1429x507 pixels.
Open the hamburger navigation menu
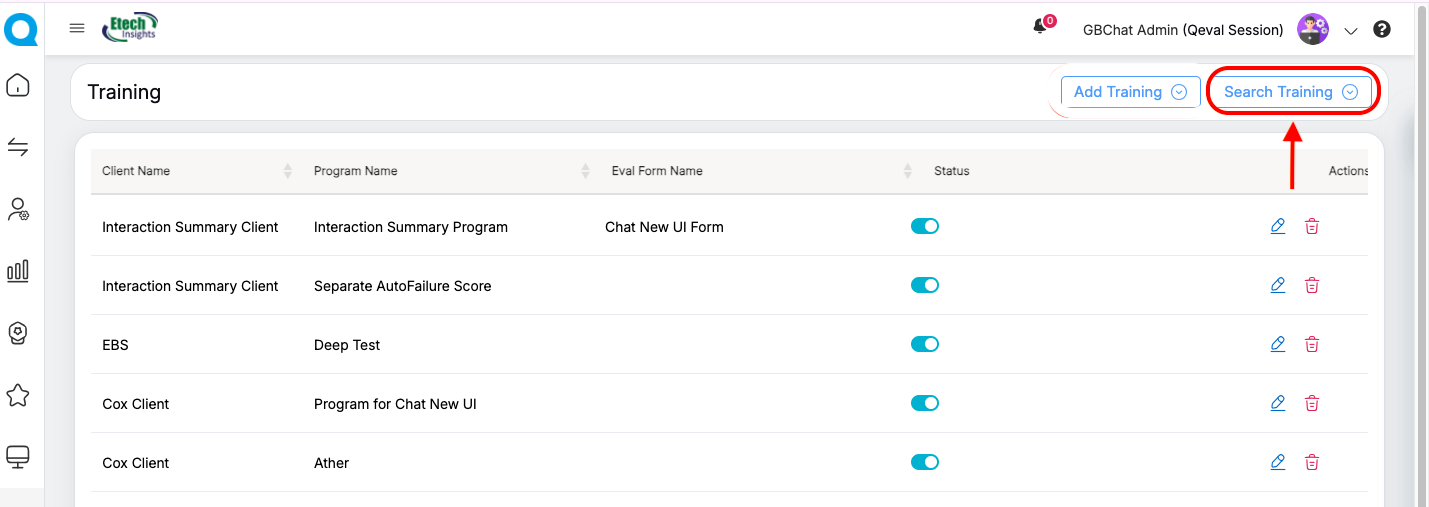point(77,28)
